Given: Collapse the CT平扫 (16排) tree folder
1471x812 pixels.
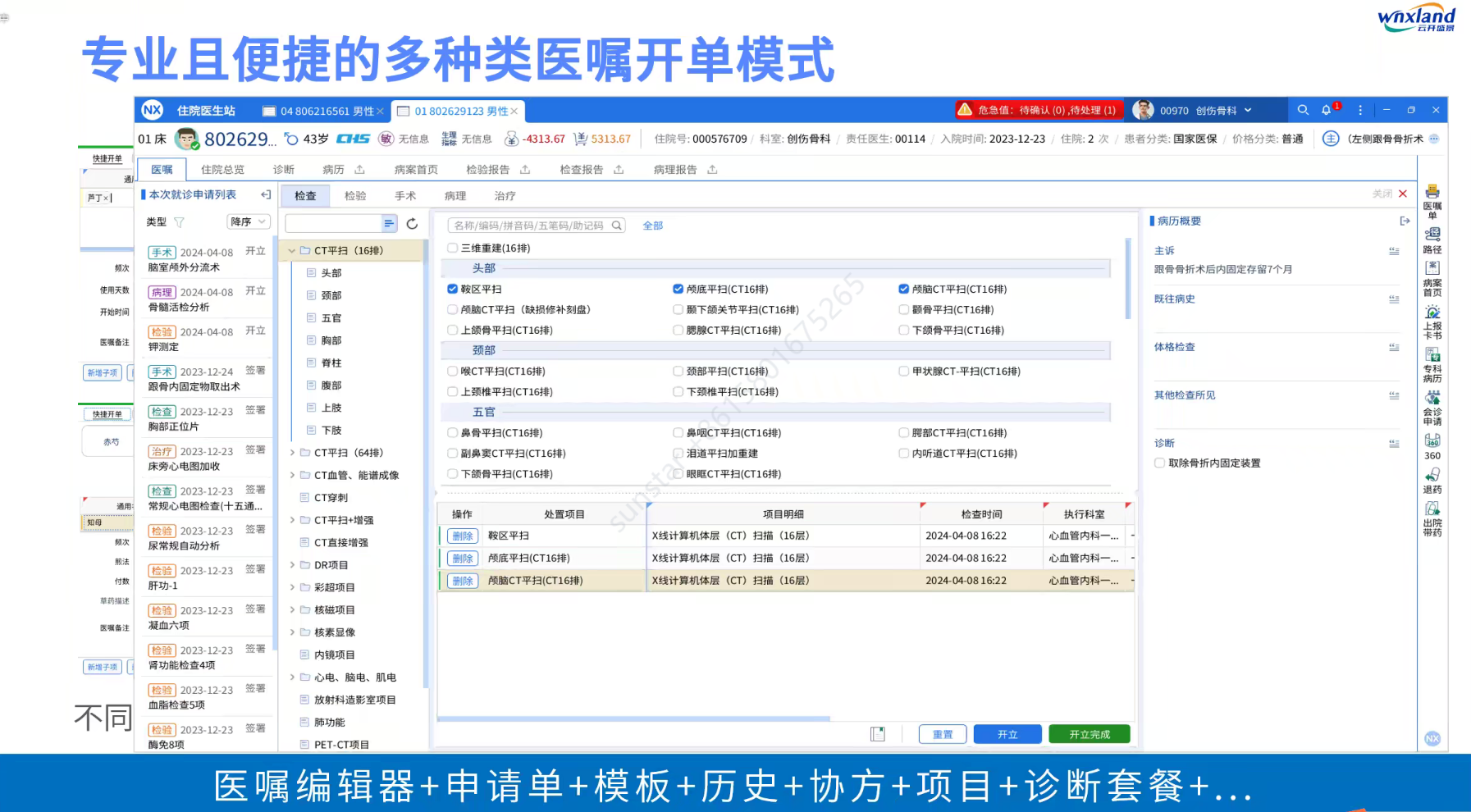Looking at the screenshot, I should (x=292, y=251).
